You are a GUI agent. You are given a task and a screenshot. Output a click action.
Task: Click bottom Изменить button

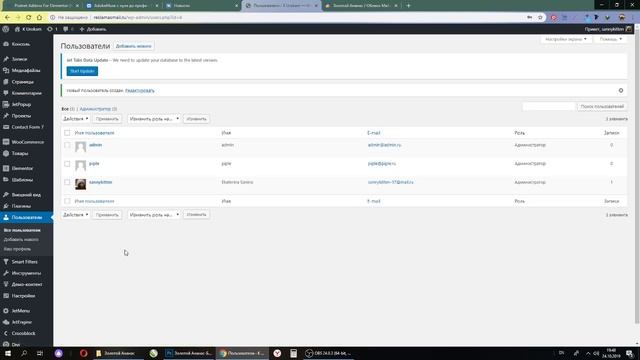(196, 215)
